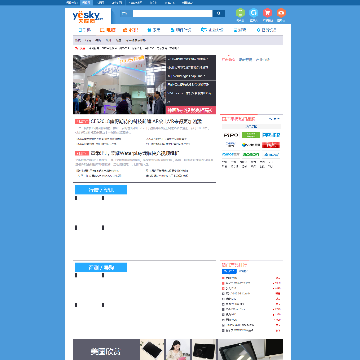The image size is (360, 360).
Task: Open the green hexagon icon in header
Action: pos(240,13)
